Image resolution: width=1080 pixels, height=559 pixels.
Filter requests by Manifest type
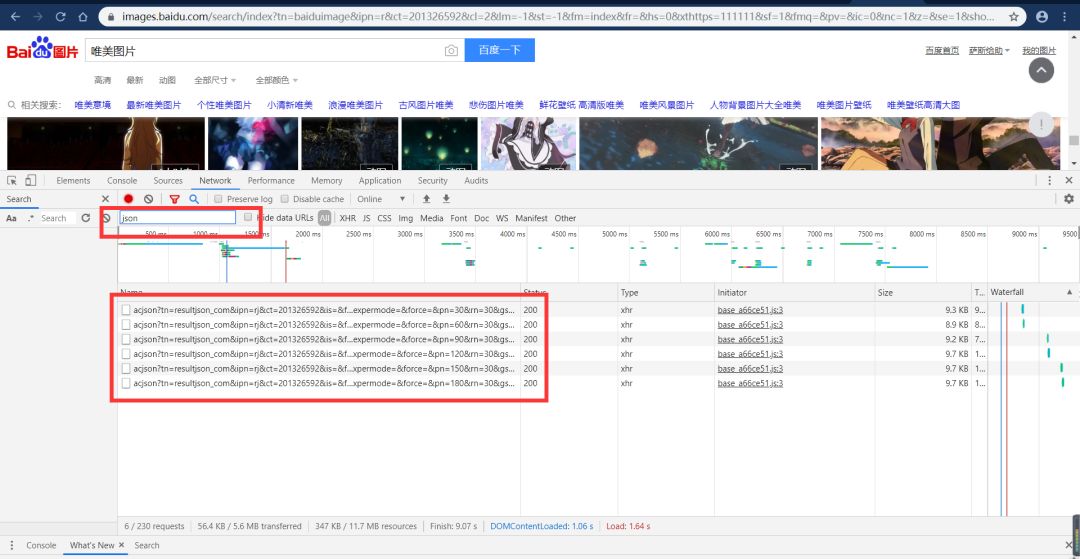coord(531,218)
